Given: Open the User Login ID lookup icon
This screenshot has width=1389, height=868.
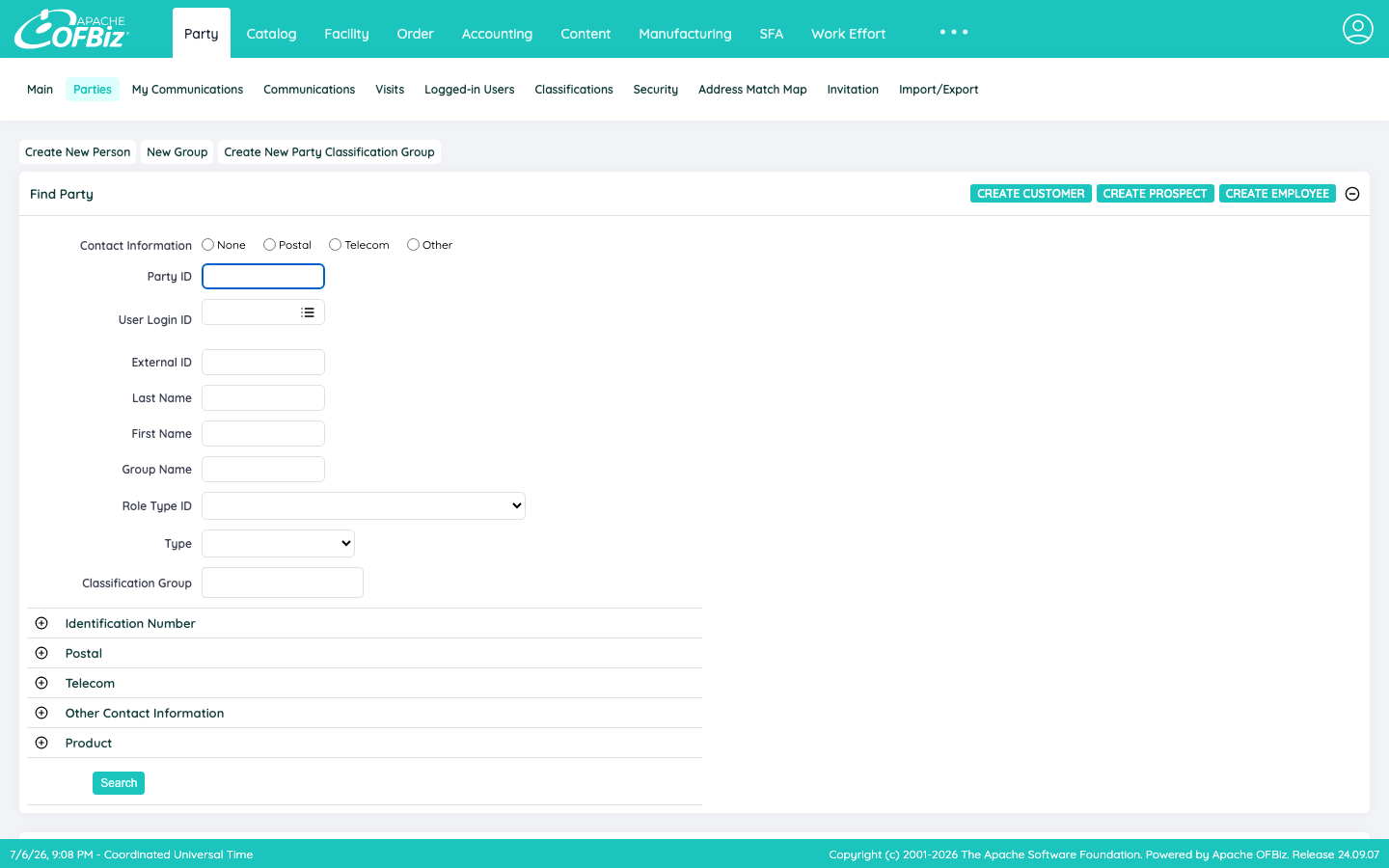Looking at the screenshot, I should click(x=308, y=312).
